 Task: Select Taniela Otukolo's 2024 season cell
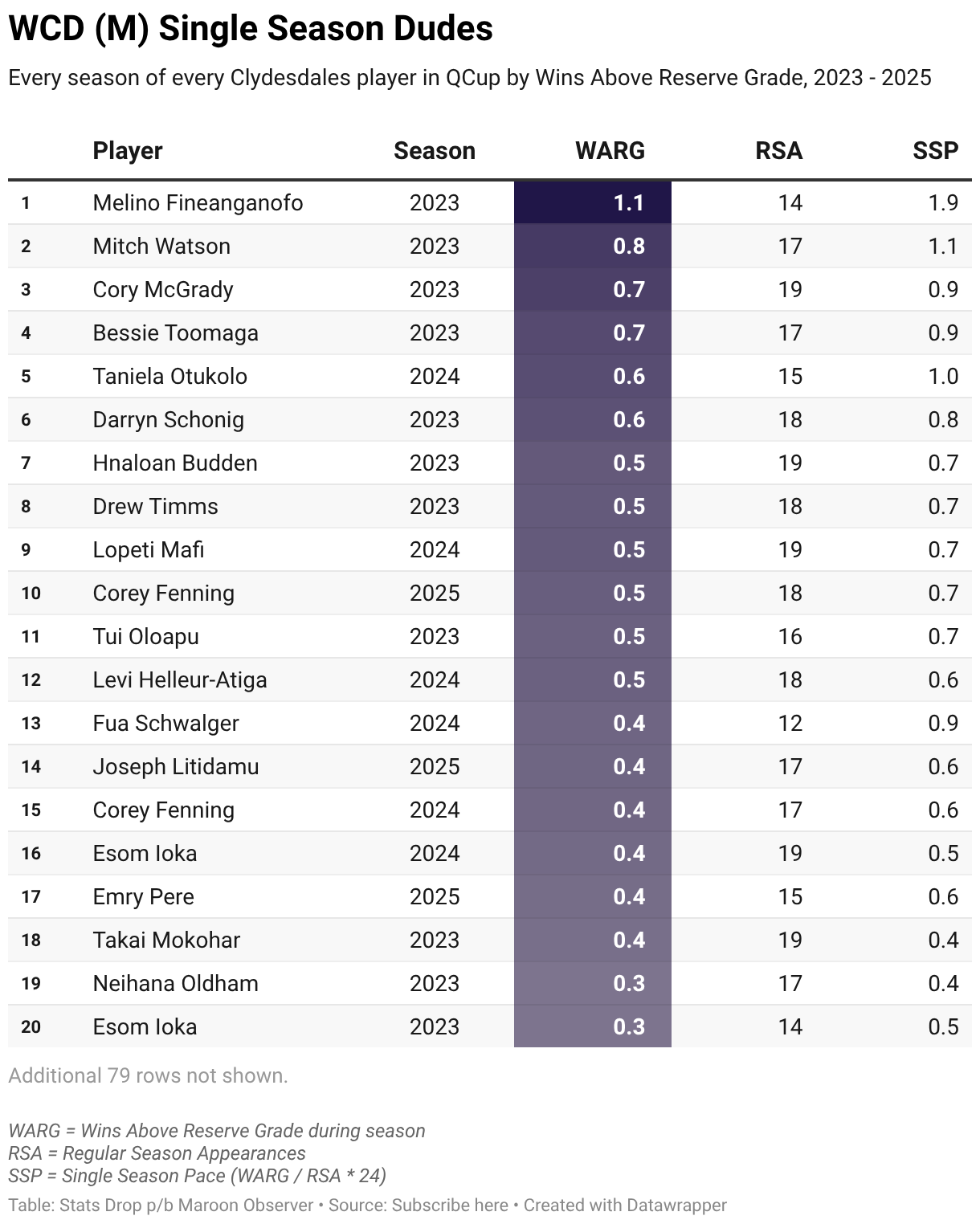435,376
